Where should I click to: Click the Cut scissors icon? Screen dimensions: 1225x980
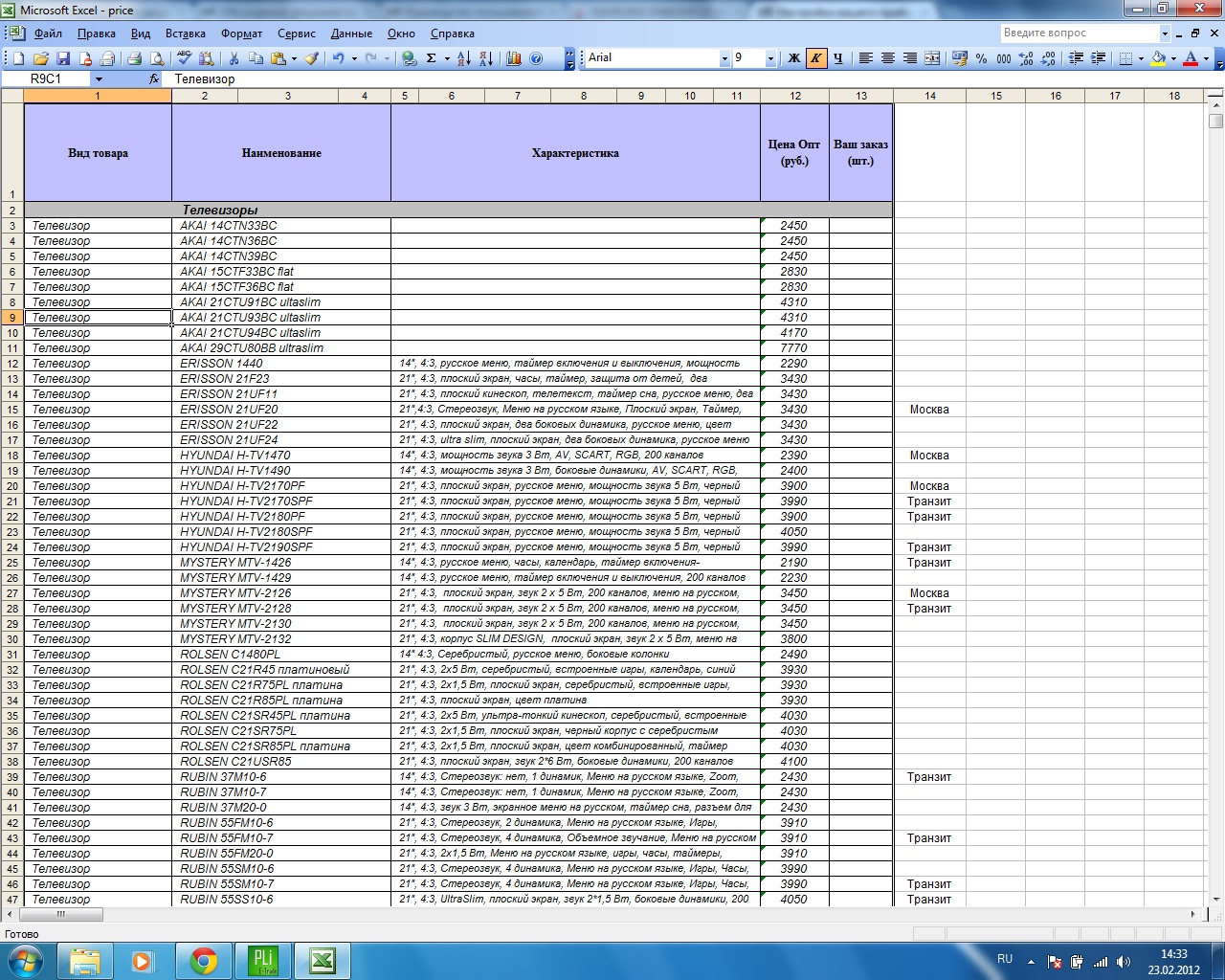pyautogui.click(x=234, y=58)
